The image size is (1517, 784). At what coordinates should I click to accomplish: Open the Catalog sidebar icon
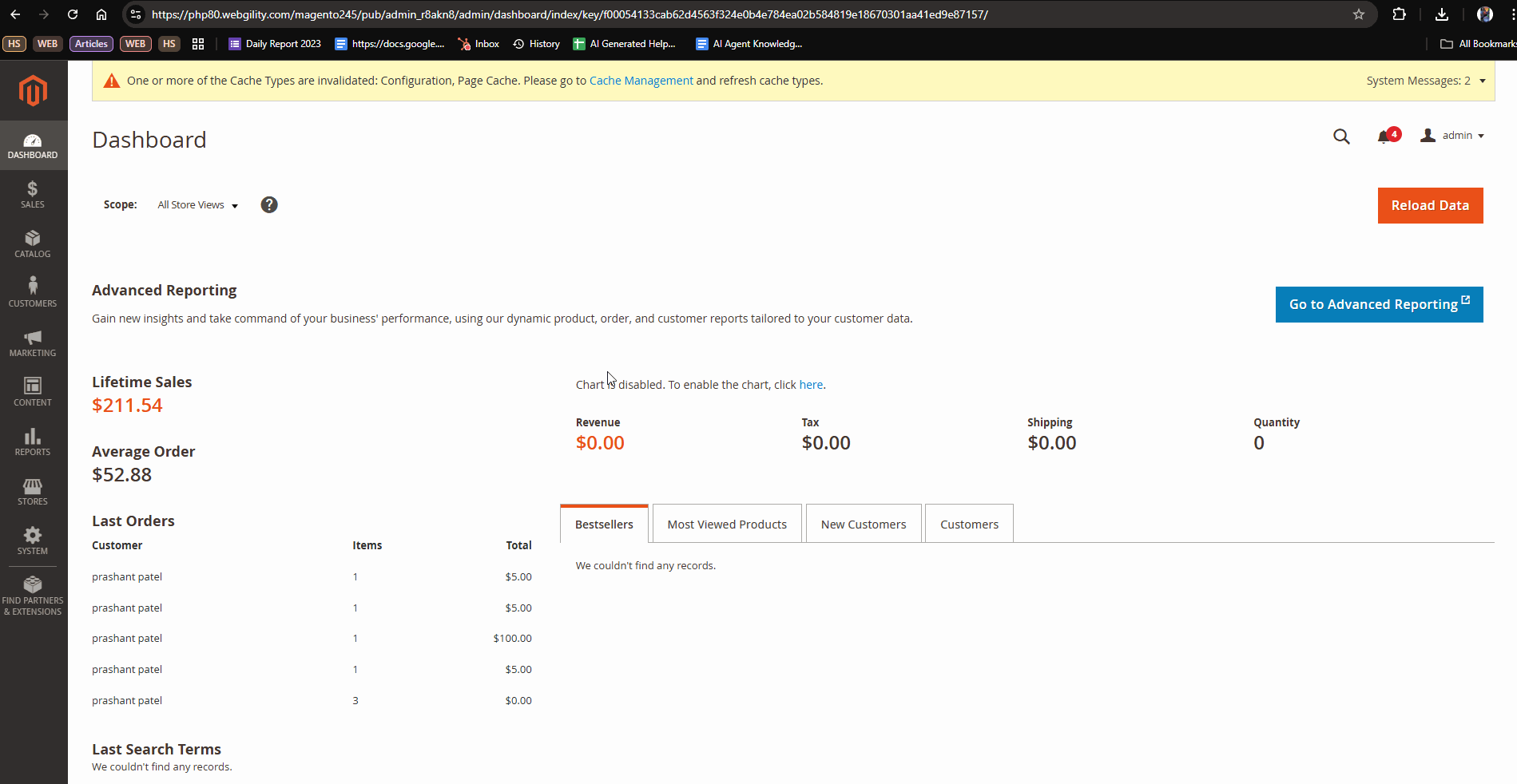(33, 244)
